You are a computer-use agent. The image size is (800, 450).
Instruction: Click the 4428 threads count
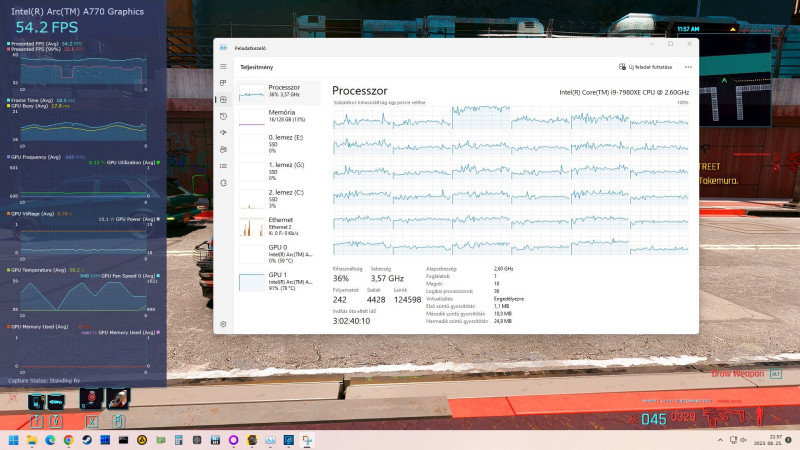coord(376,300)
